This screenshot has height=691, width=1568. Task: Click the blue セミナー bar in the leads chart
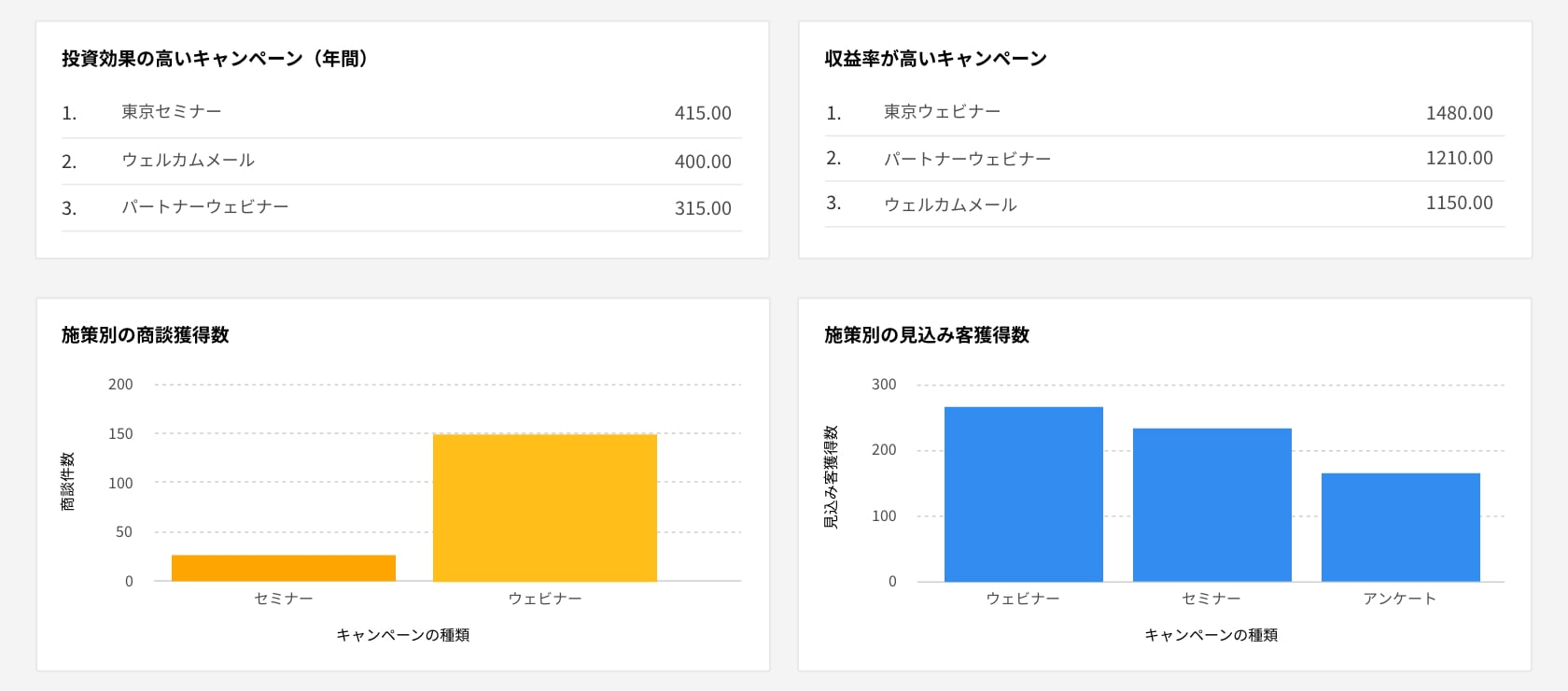[1211, 504]
